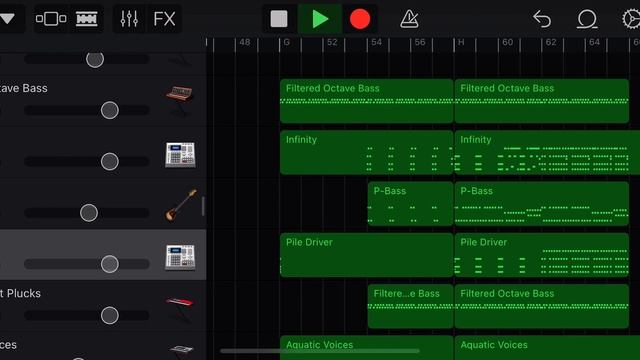Select Aquatic Voices region at section G

coord(366,348)
